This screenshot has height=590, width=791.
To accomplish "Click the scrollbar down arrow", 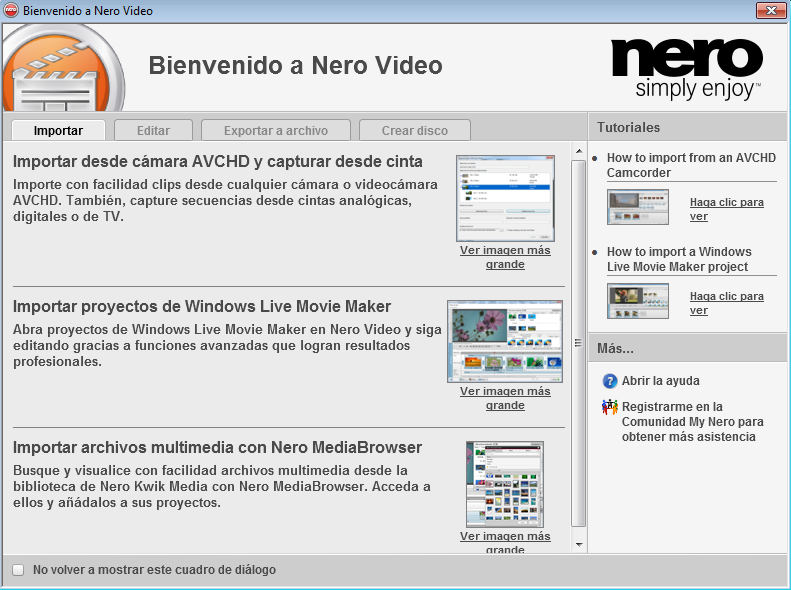I will 579,545.
